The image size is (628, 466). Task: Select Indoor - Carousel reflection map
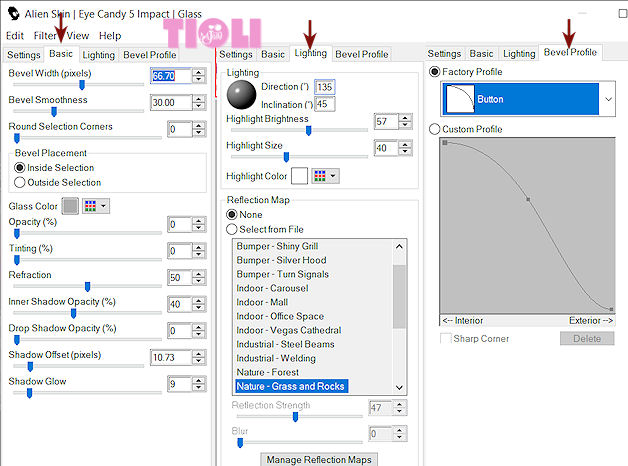272,288
